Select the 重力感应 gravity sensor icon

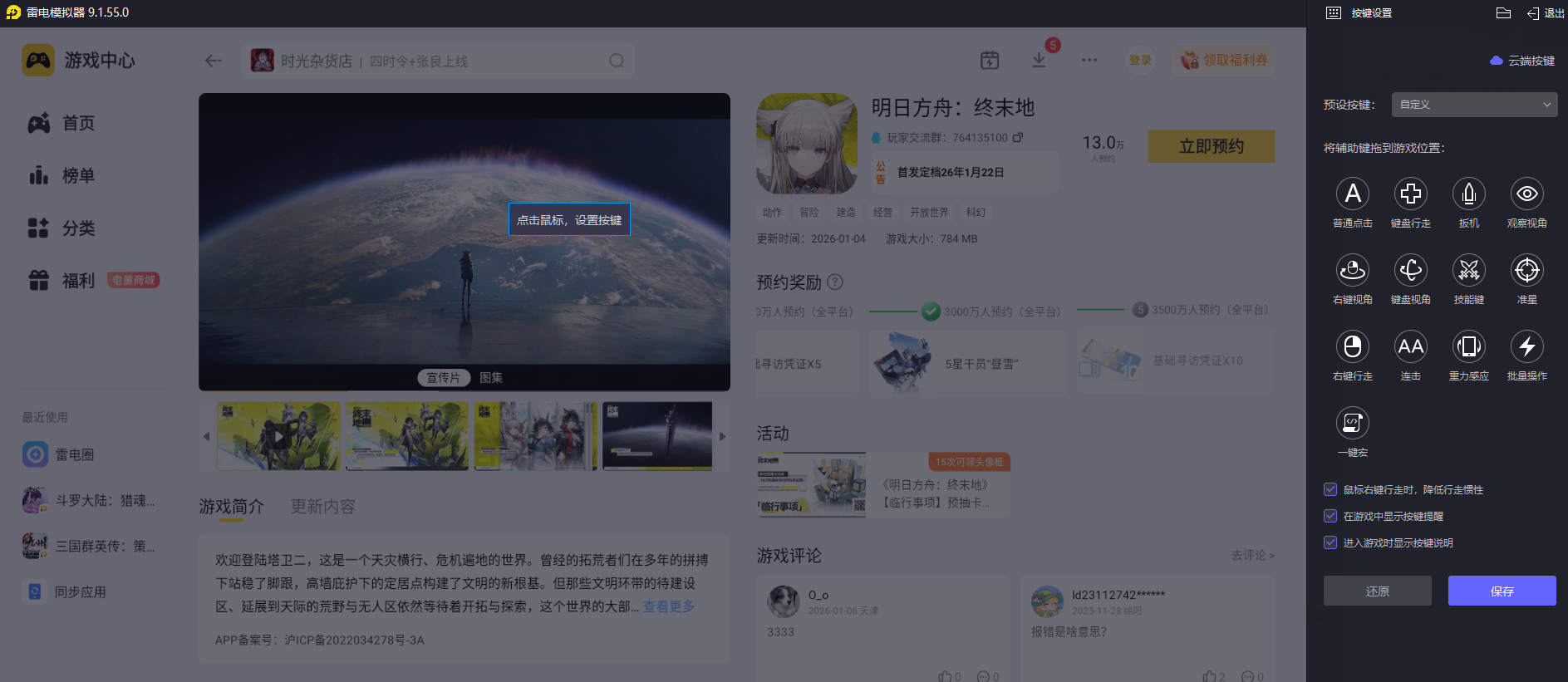point(1468,347)
